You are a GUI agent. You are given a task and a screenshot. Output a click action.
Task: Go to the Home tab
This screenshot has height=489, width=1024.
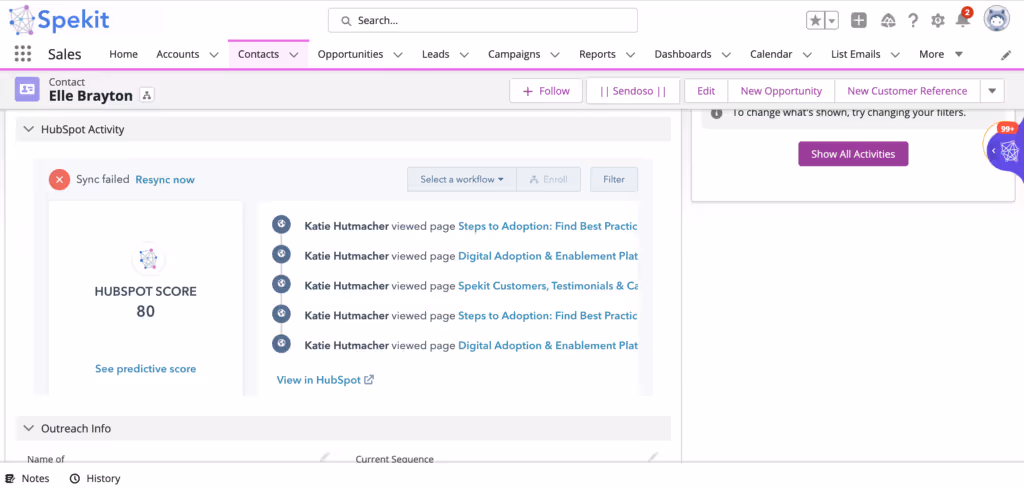click(123, 54)
